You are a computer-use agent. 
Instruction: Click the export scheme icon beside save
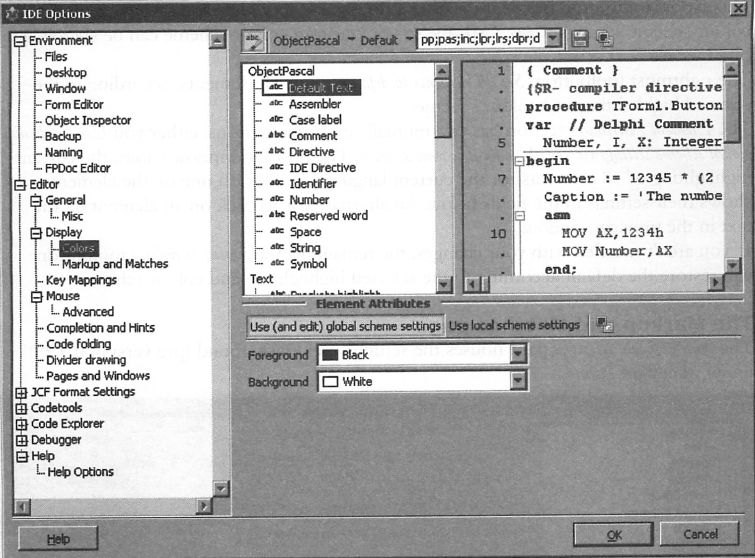[x=604, y=40]
